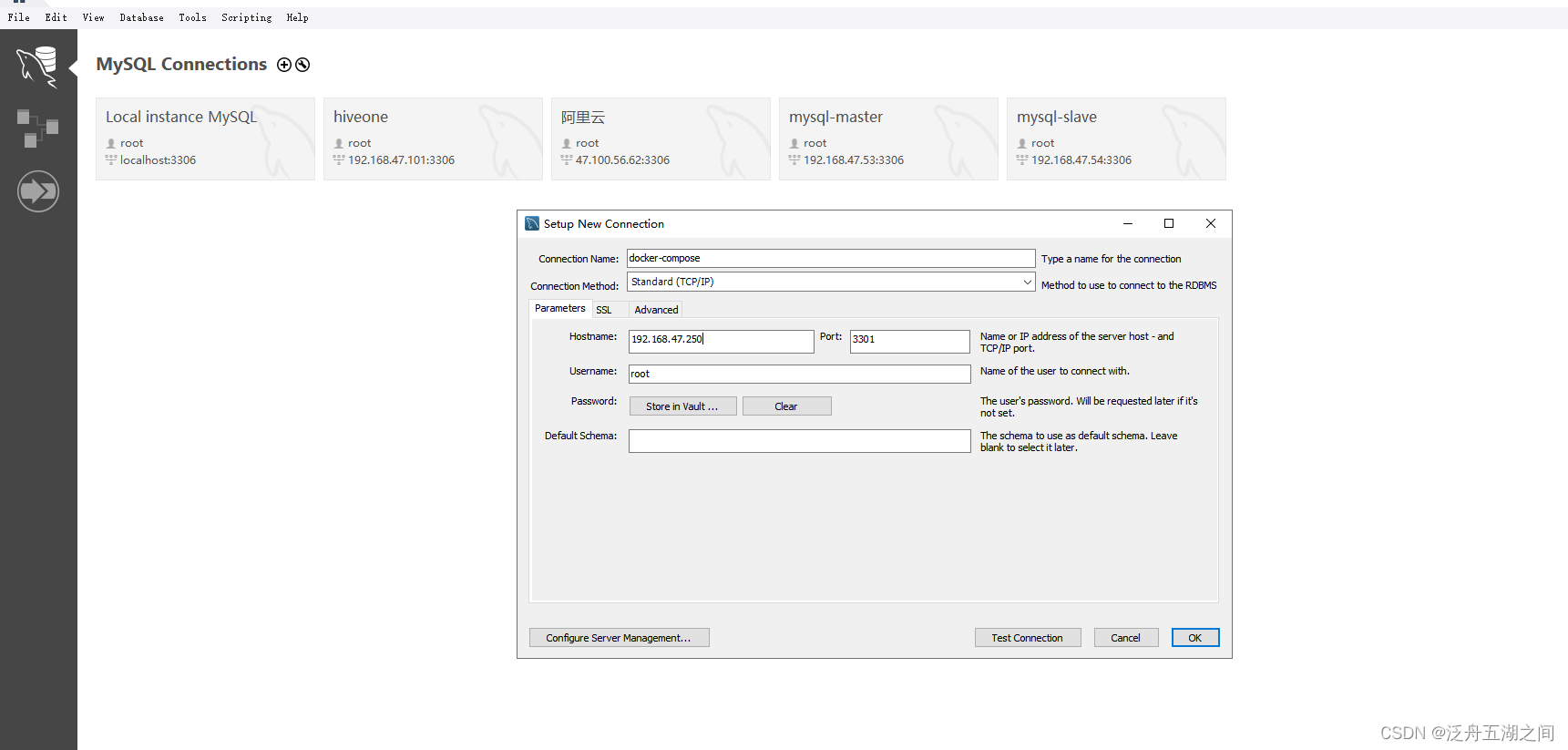Click the Test Connection button
Screen dimensions: 1568x750
pos(1028,638)
